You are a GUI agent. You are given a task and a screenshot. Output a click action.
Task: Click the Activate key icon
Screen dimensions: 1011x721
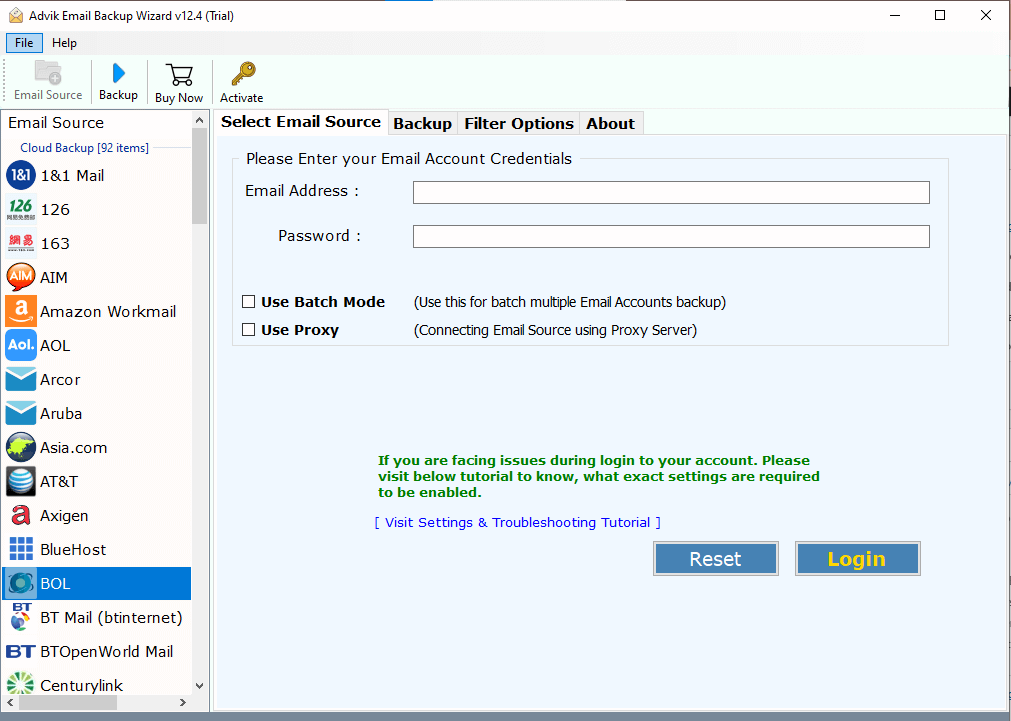243,74
